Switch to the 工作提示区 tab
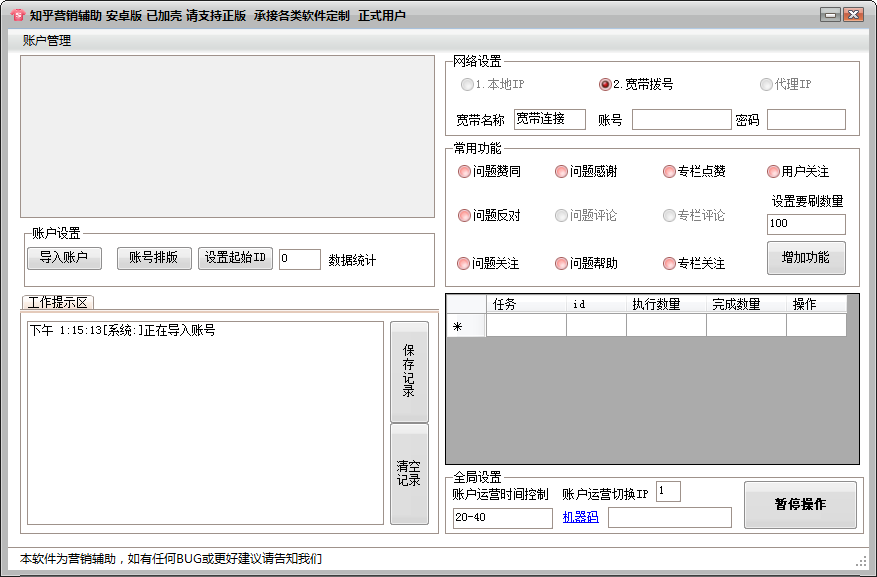Screen dimensions: 877x577 (58, 302)
